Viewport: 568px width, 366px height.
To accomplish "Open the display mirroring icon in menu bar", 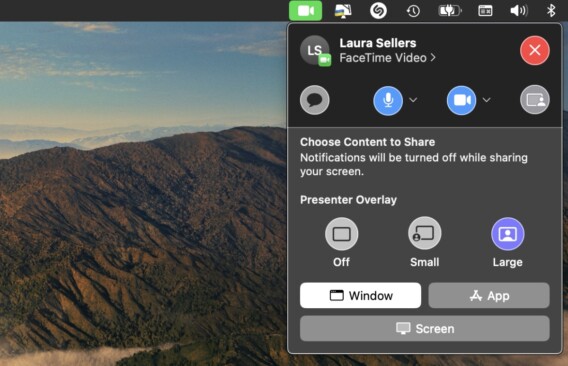I will coord(343,11).
